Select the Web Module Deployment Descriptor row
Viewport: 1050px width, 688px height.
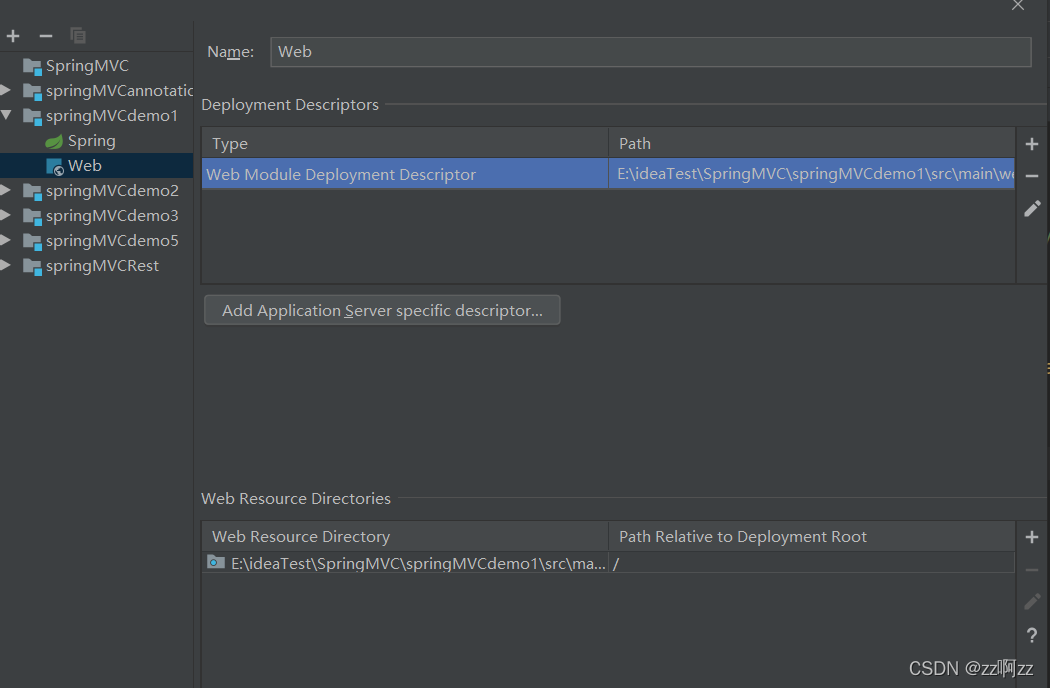(x=608, y=174)
